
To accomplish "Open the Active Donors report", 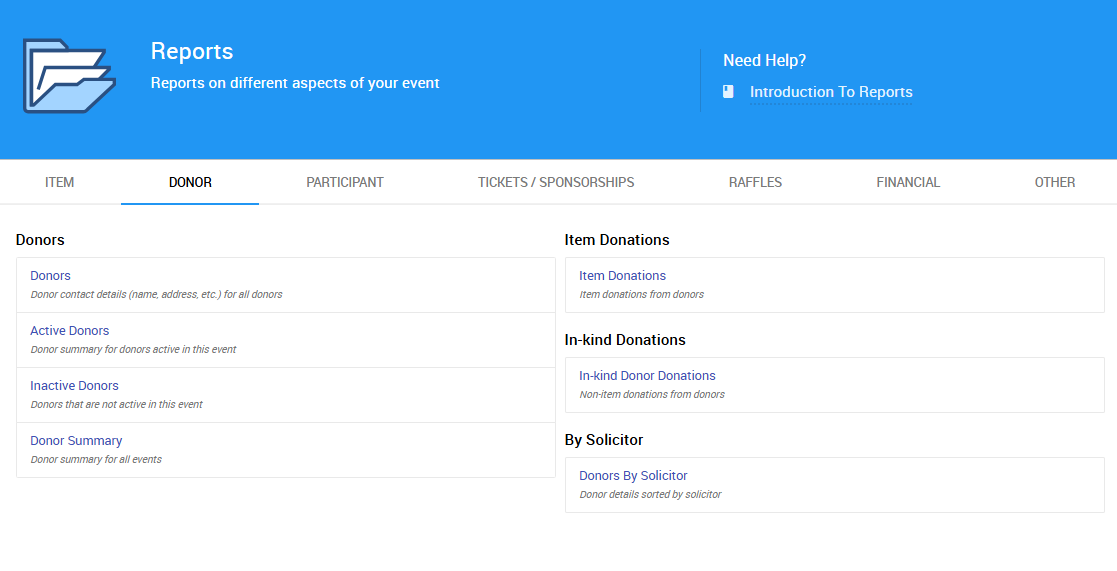I will [70, 331].
